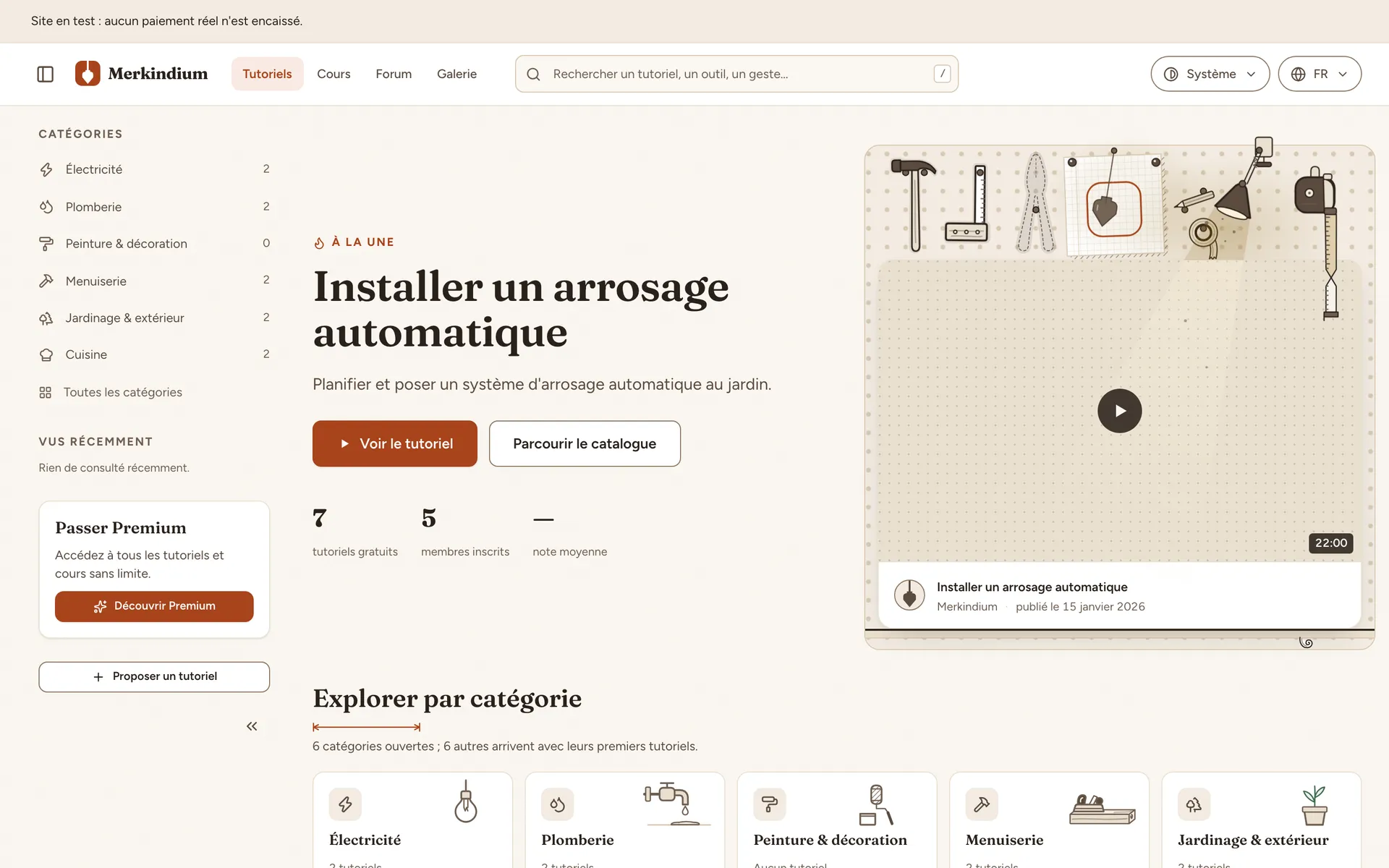
Task: Open the Système theme dropdown
Action: [x=1210, y=74]
